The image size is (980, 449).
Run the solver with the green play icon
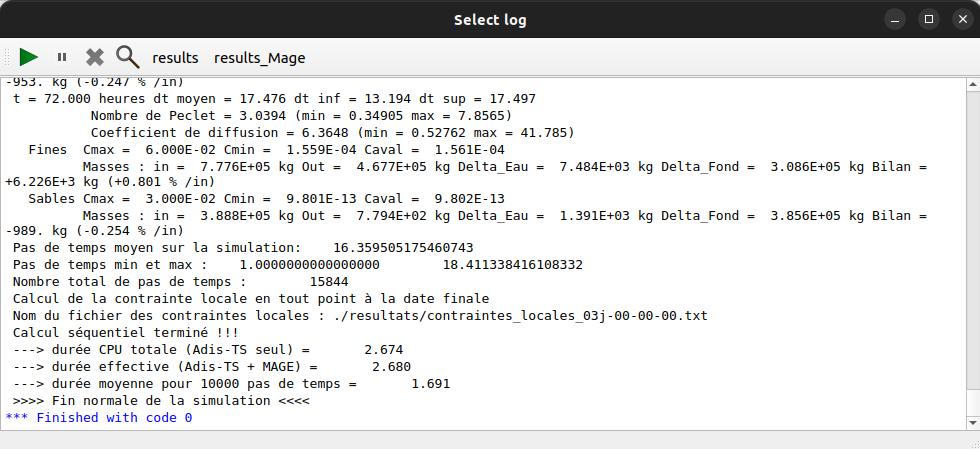pyautogui.click(x=29, y=57)
